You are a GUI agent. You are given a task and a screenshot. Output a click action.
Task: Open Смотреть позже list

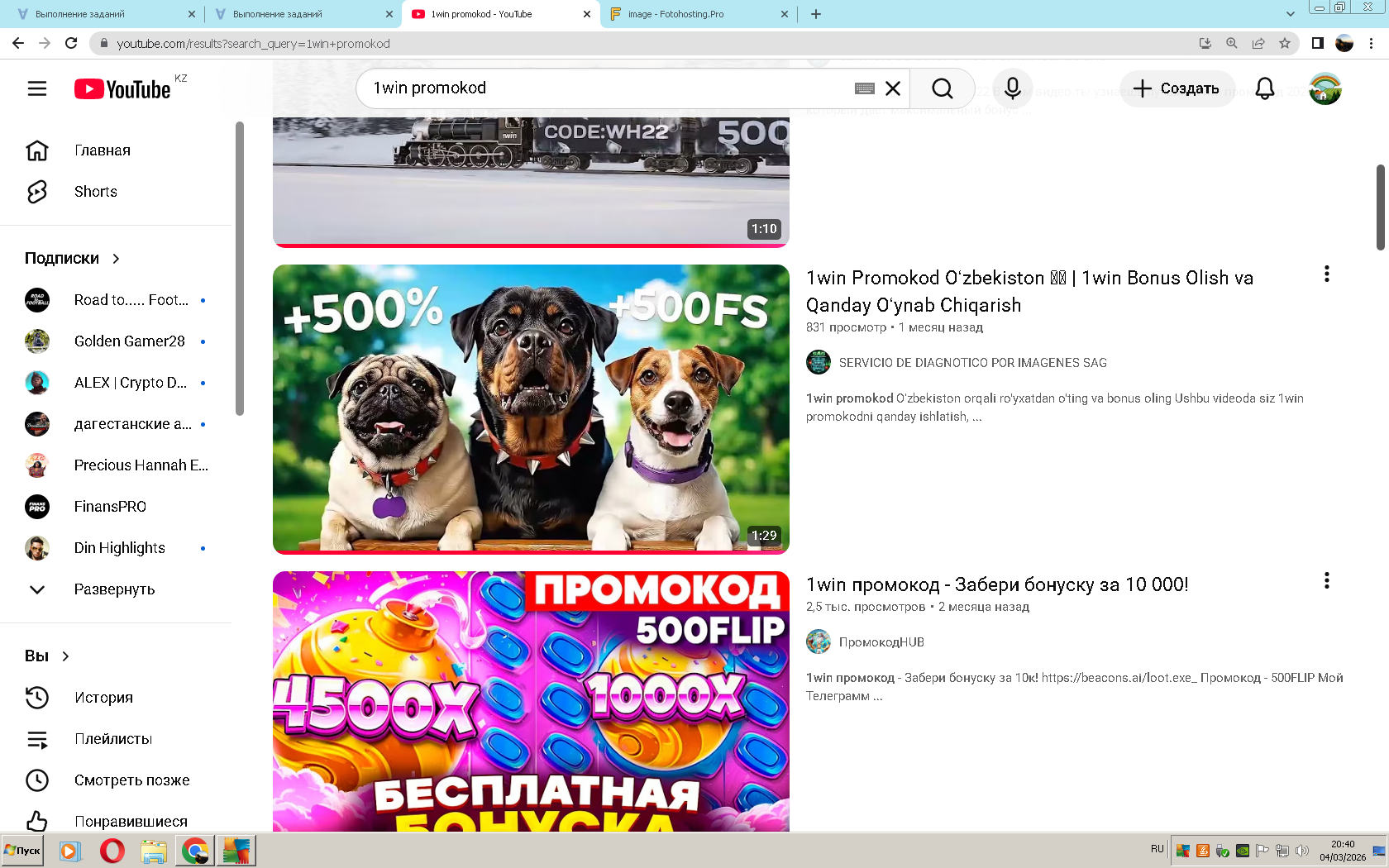tap(116, 780)
